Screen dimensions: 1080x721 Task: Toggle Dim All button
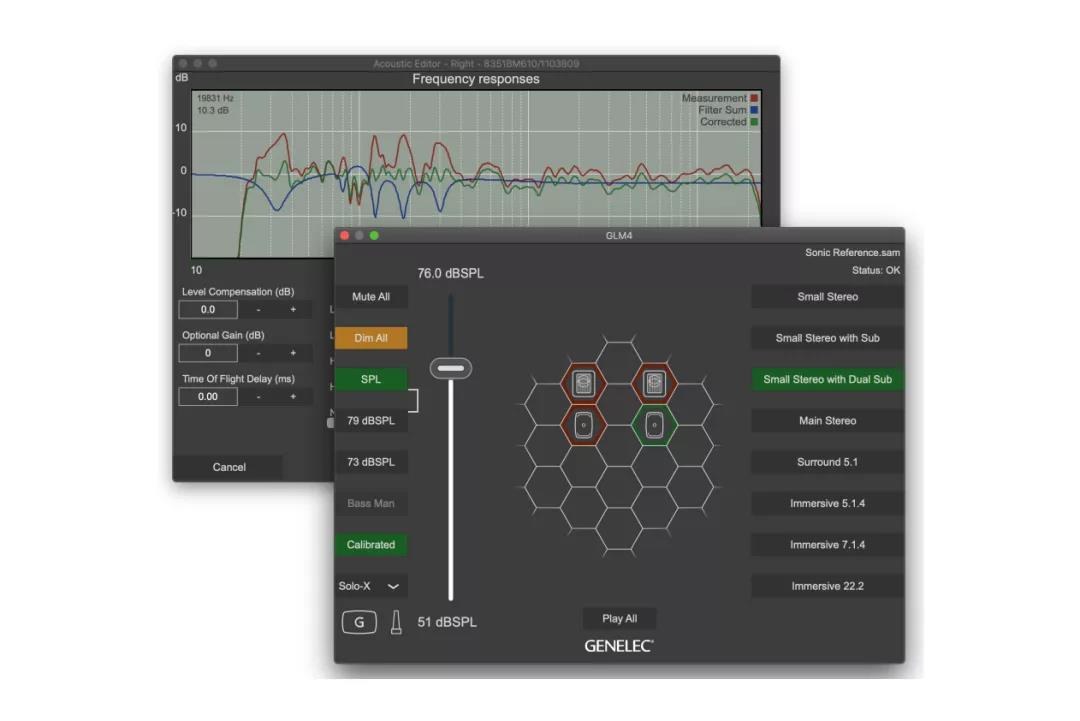[371, 338]
